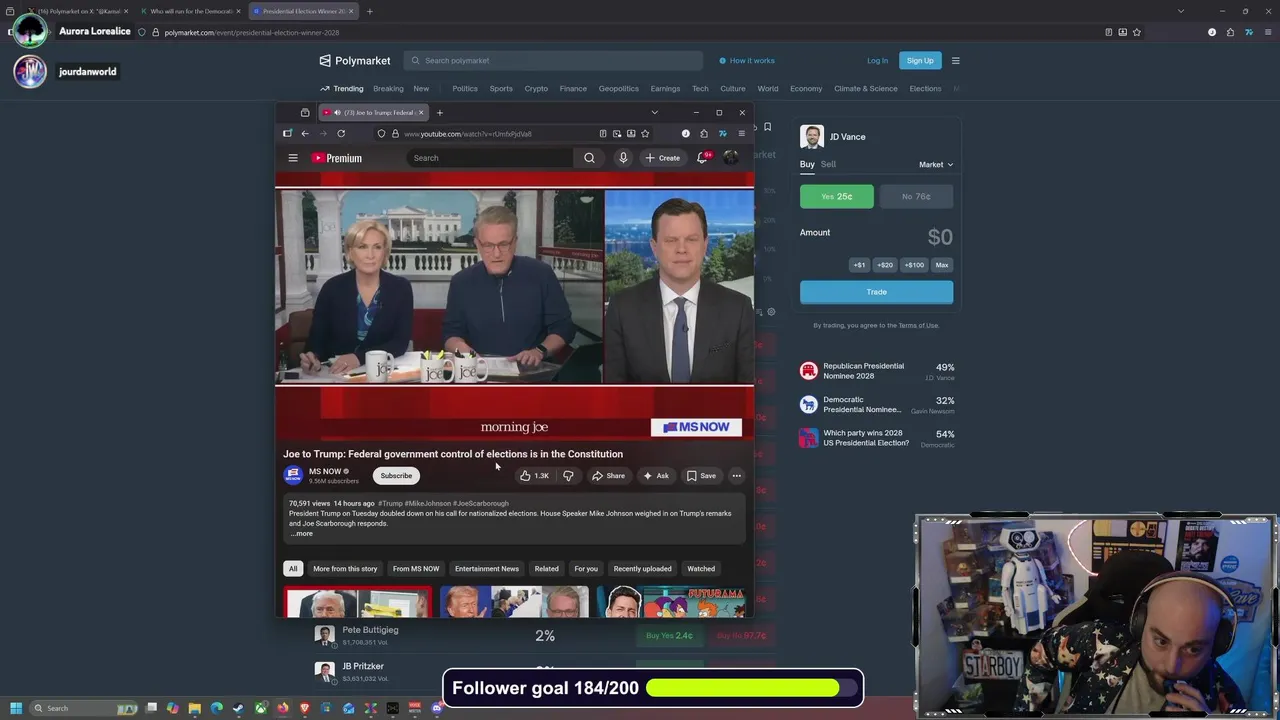Add $1 to the amount
The image size is (1280, 720).
point(859,265)
